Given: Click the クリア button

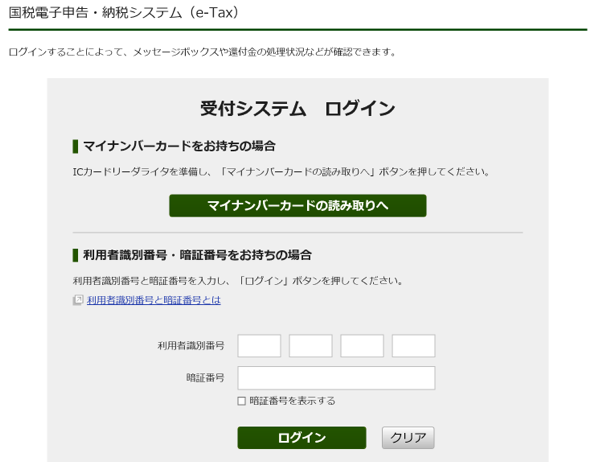Looking at the screenshot, I should tap(408, 438).
